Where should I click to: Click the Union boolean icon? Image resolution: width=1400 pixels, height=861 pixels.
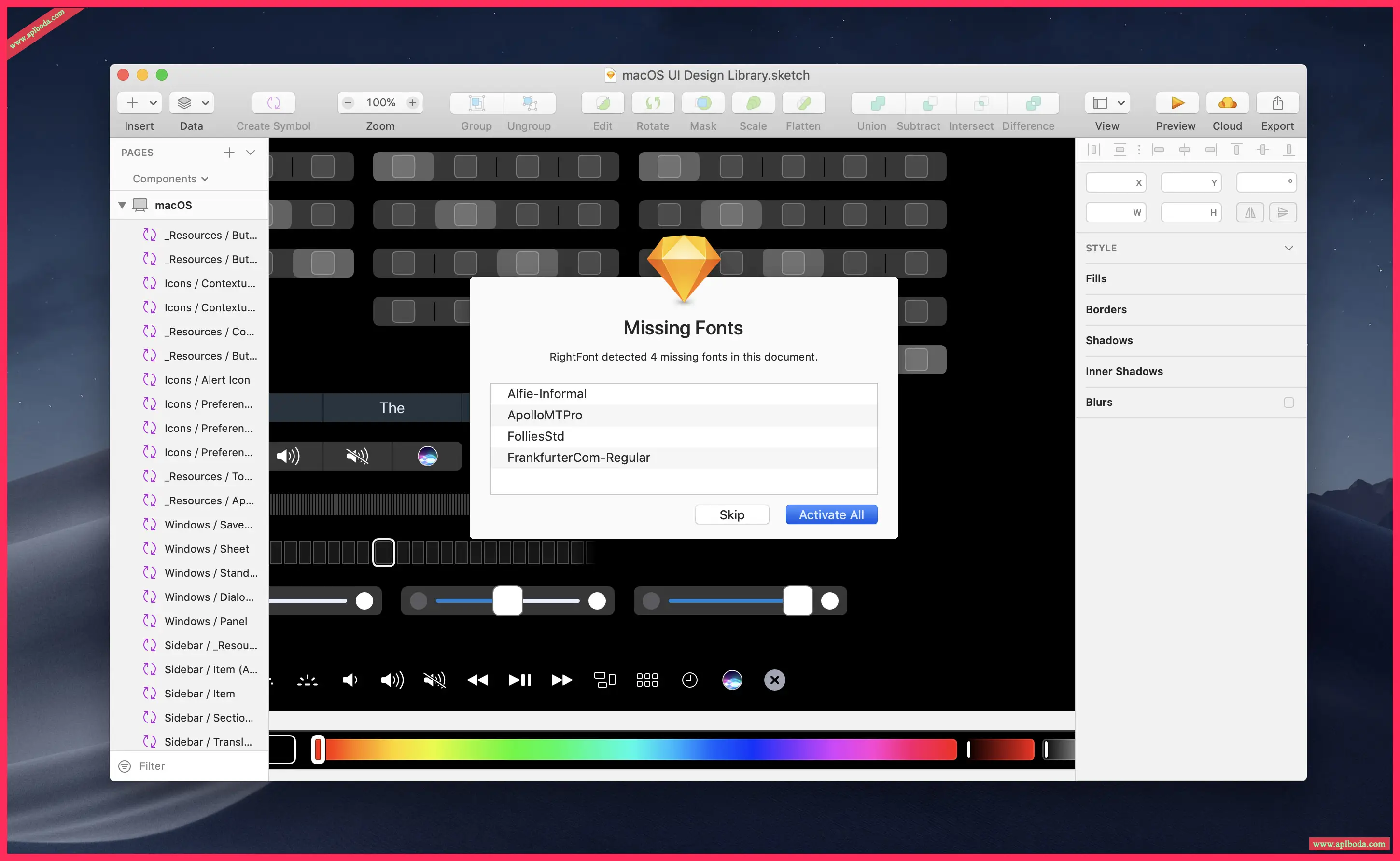pyautogui.click(x=878, y=103)
